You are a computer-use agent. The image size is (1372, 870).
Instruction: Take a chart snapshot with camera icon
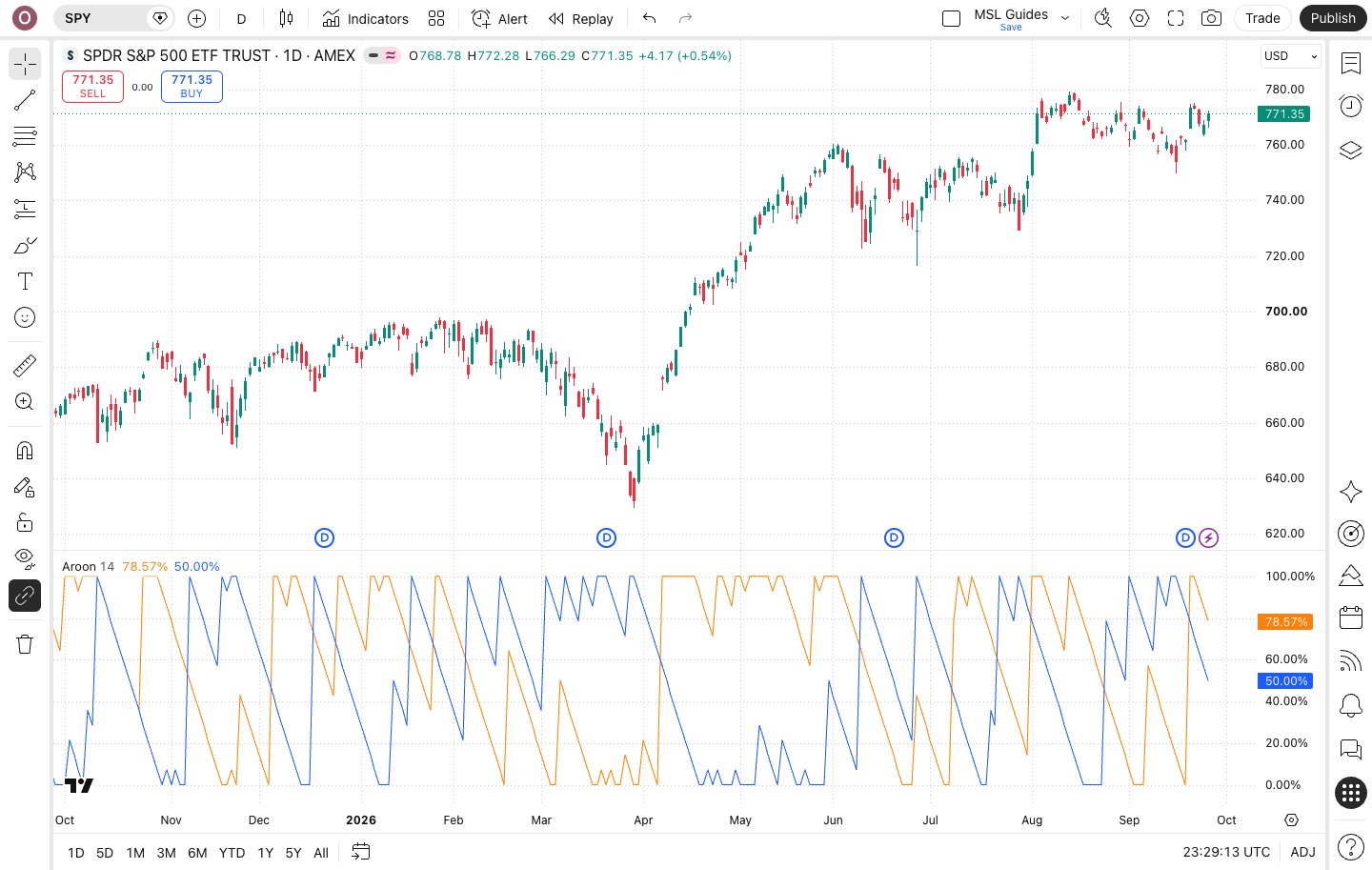(x=1211, y=18)
